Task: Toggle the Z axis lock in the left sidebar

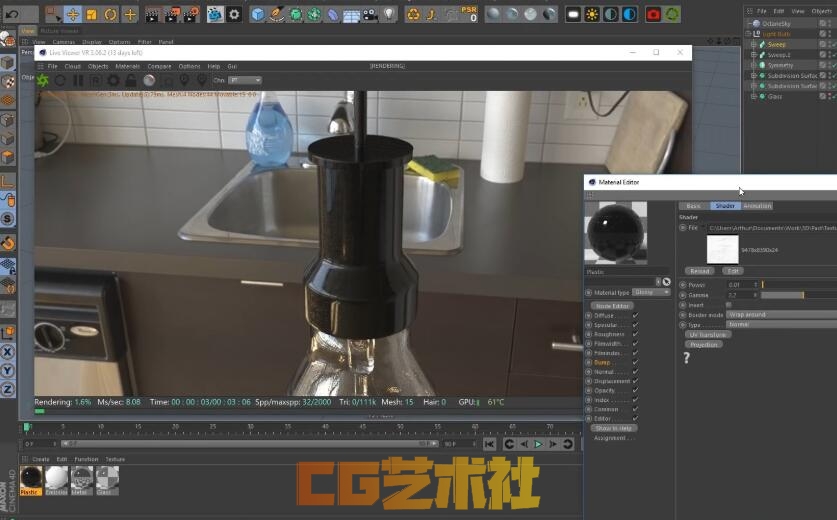Action: [x=7, y=389]
